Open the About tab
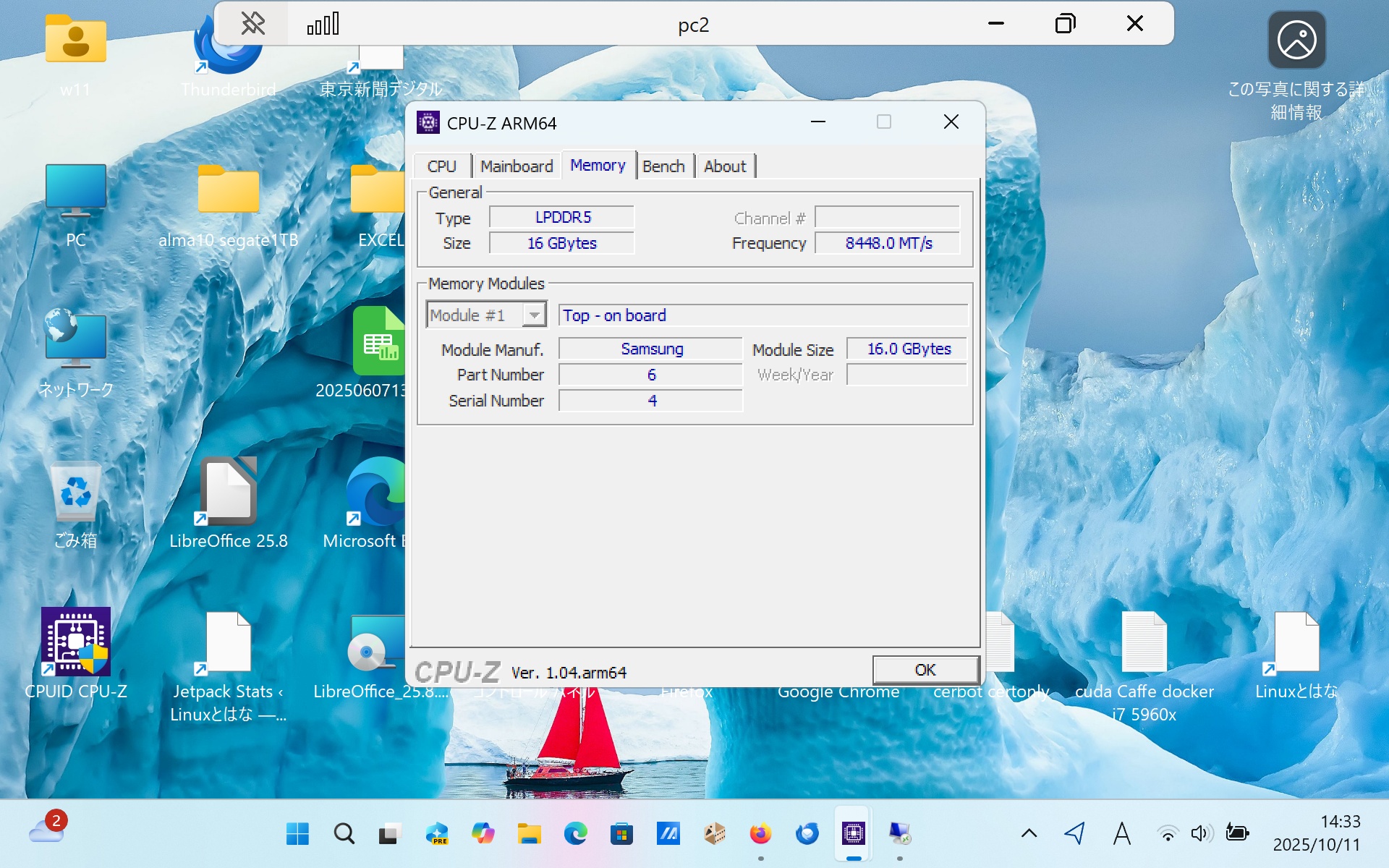The width and height of the screenshot is (1389, 868). pyautogui.click(x=724, y=166)
